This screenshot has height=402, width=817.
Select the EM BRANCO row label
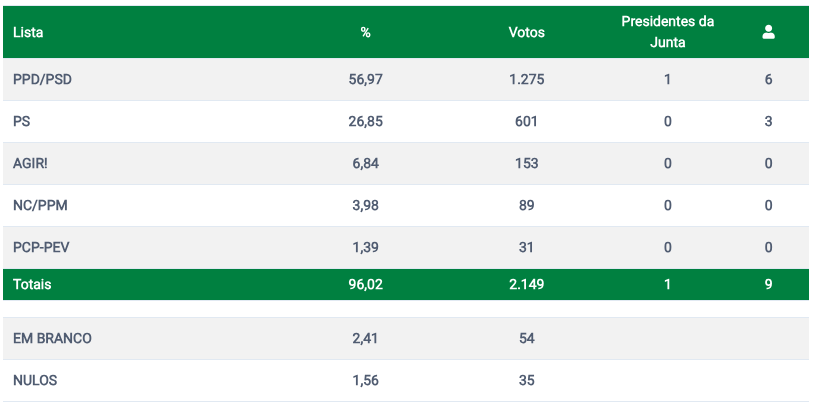[x=52, y=338]
